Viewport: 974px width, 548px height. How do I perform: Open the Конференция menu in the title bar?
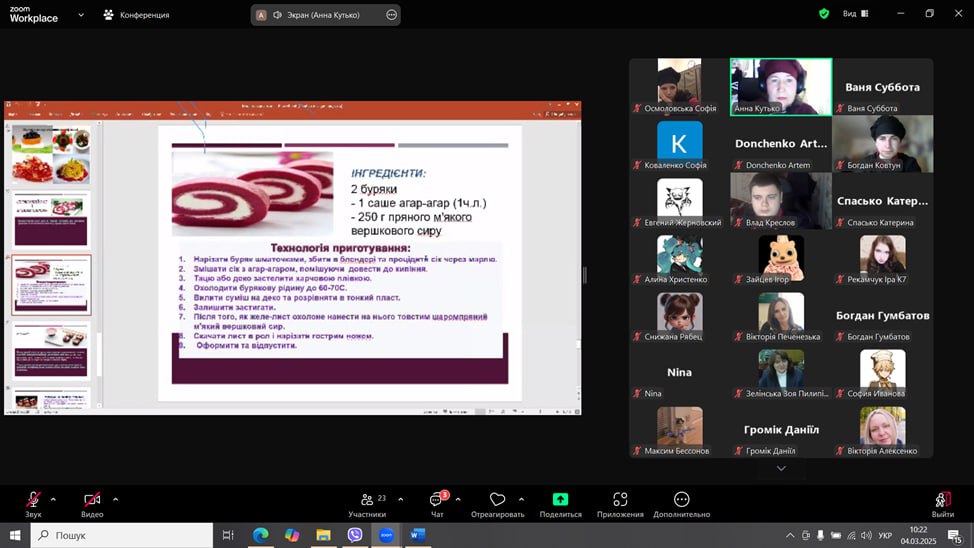click(x=137, y=15)
